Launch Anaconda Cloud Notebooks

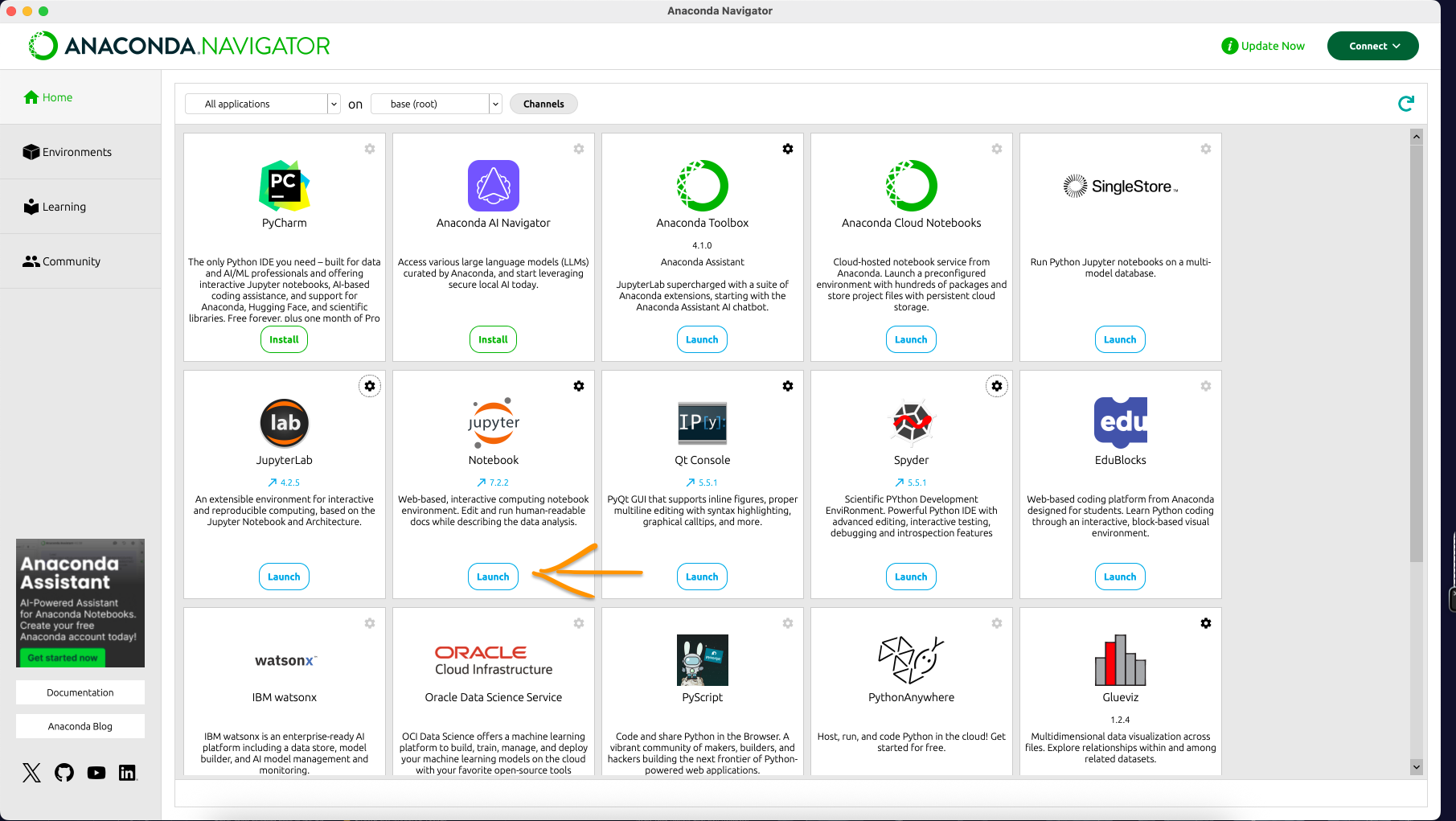tap(911, 339)
